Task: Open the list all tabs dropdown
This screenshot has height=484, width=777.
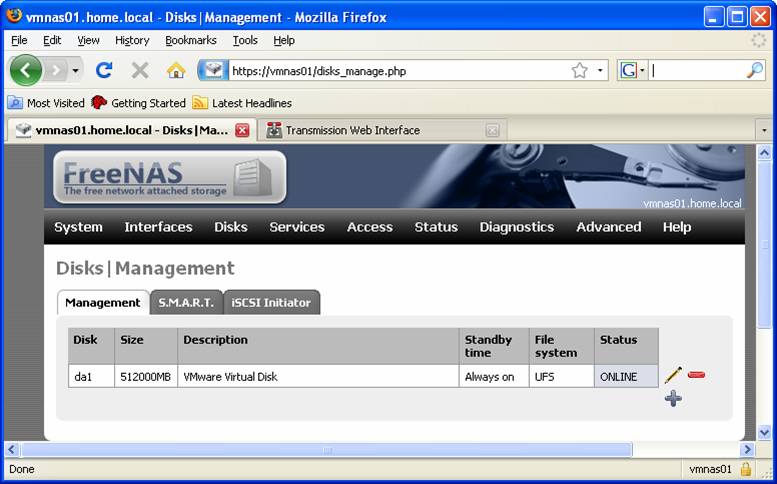Action: coord(764,130)
